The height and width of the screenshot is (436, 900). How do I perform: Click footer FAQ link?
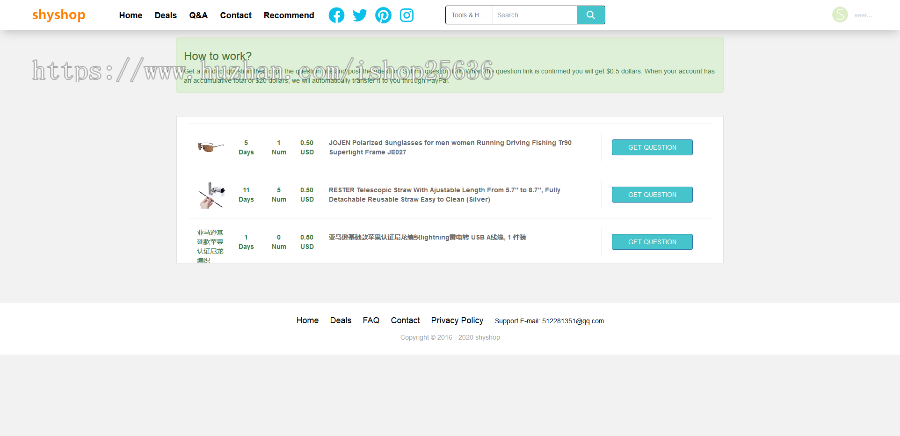click(371, 320)
